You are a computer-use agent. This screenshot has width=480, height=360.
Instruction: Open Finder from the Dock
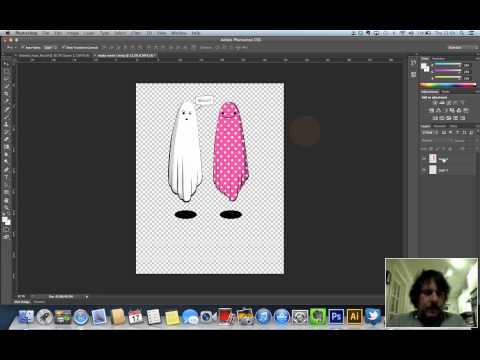[26, 317]
